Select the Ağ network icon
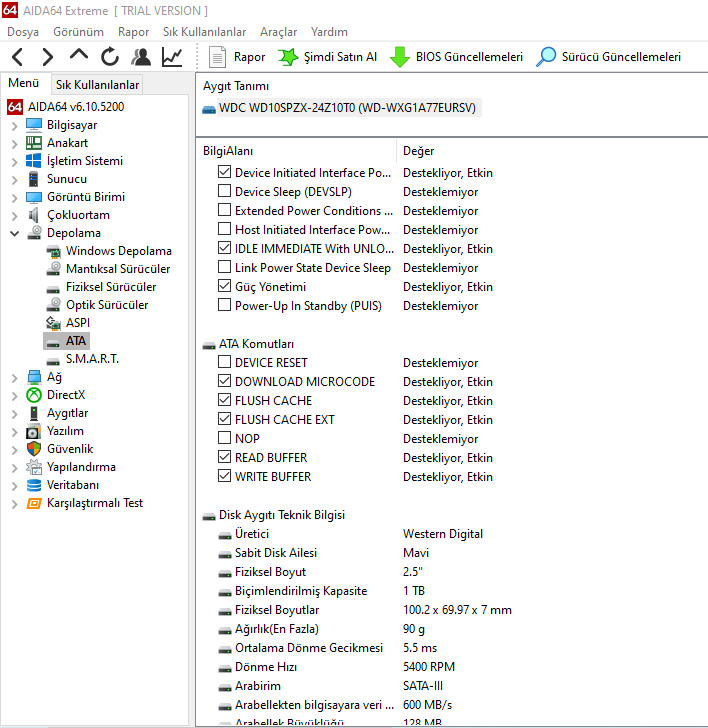708x728 pixels. point(34,377)
